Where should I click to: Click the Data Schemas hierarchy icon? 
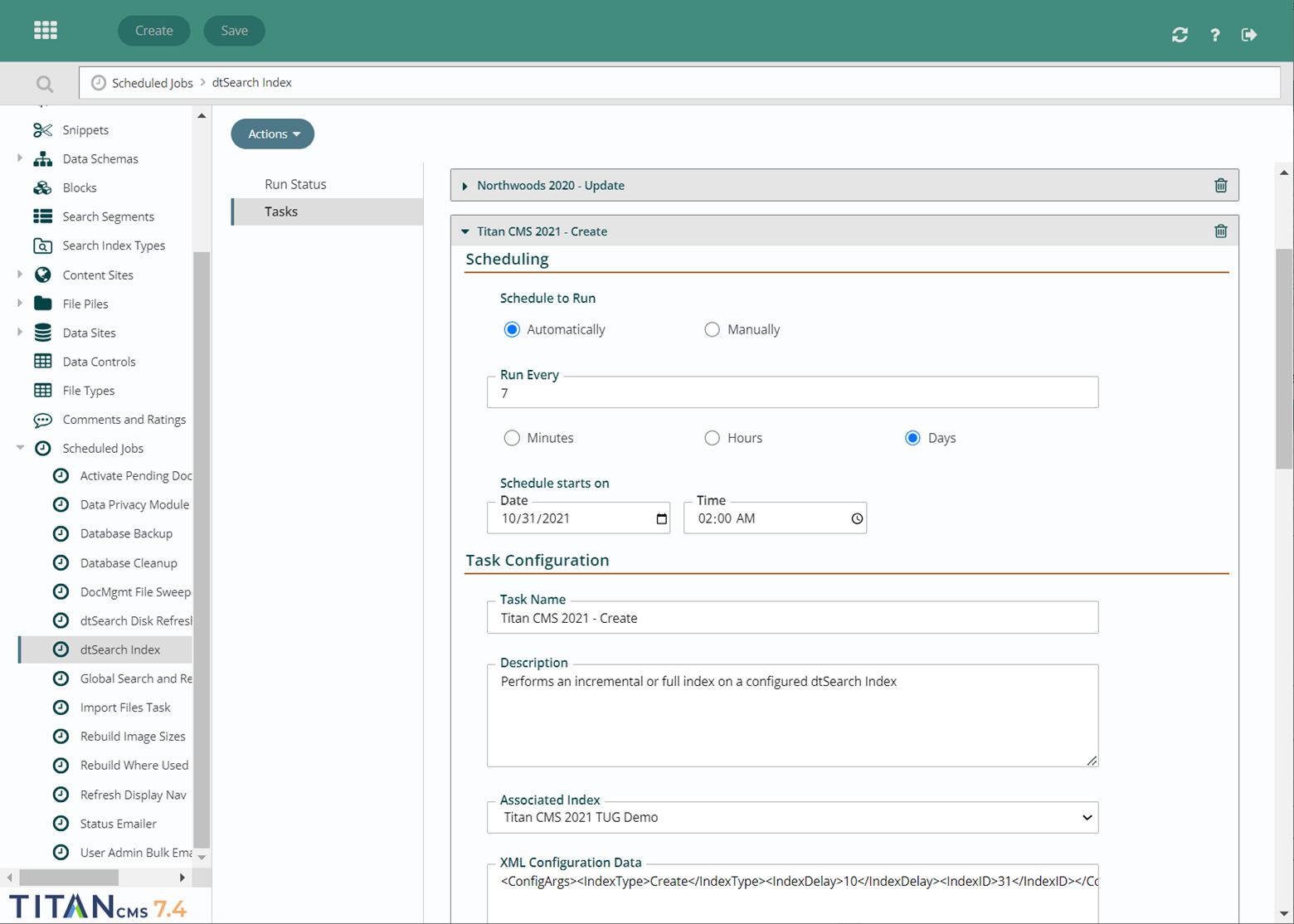[x=42, y=159]
